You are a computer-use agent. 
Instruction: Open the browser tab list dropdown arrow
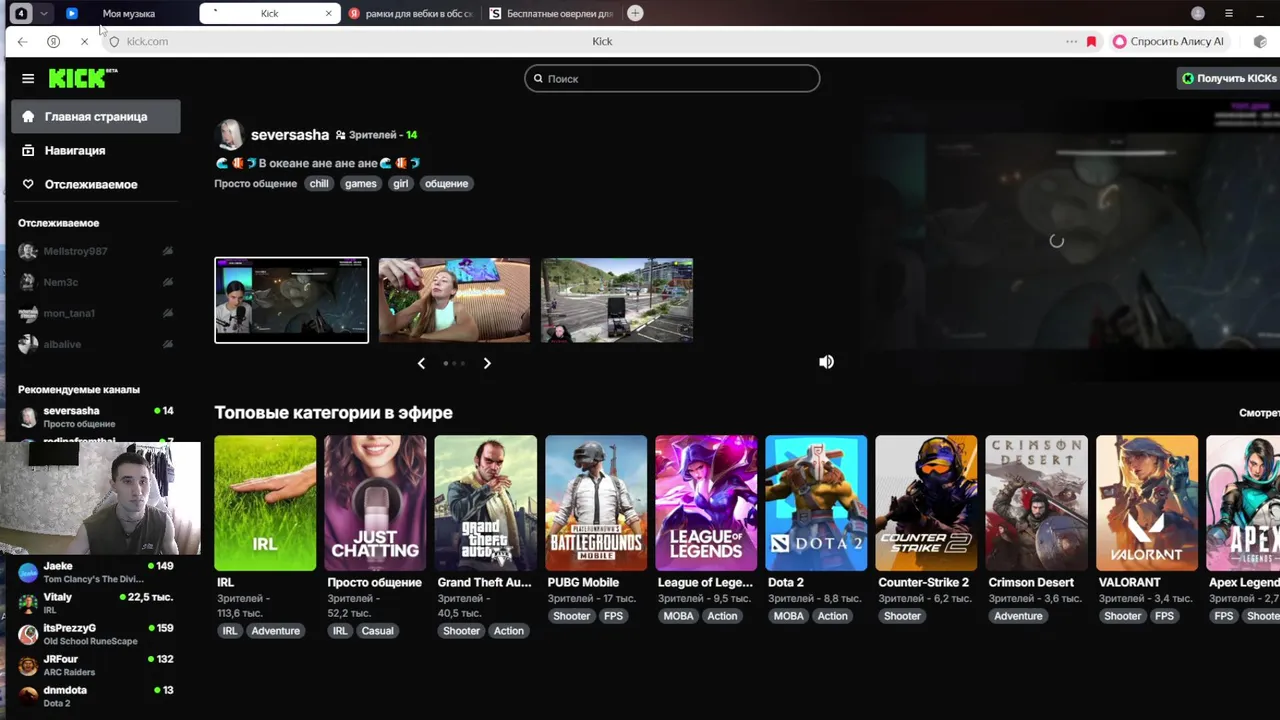coord(44,13)
